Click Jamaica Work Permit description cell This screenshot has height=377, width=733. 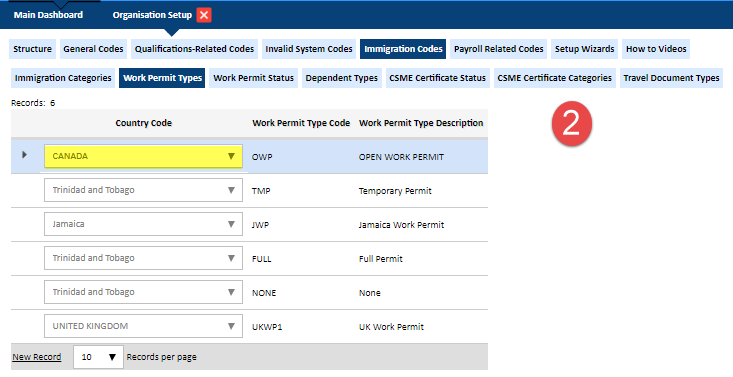tap(401, 225)
